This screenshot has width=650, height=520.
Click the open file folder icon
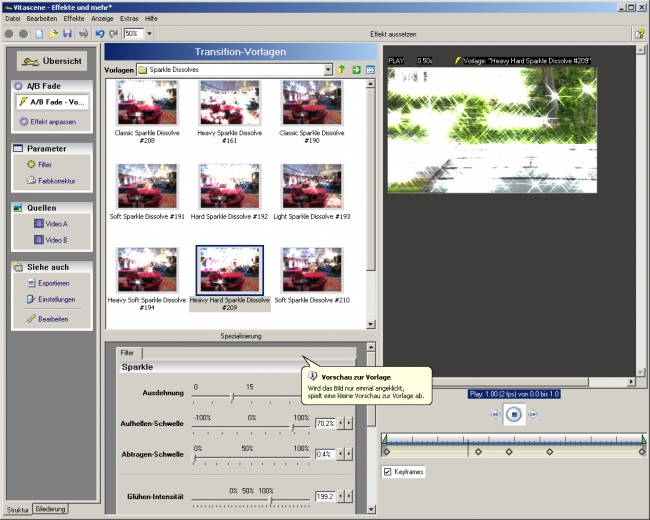[x=53, y=33]
